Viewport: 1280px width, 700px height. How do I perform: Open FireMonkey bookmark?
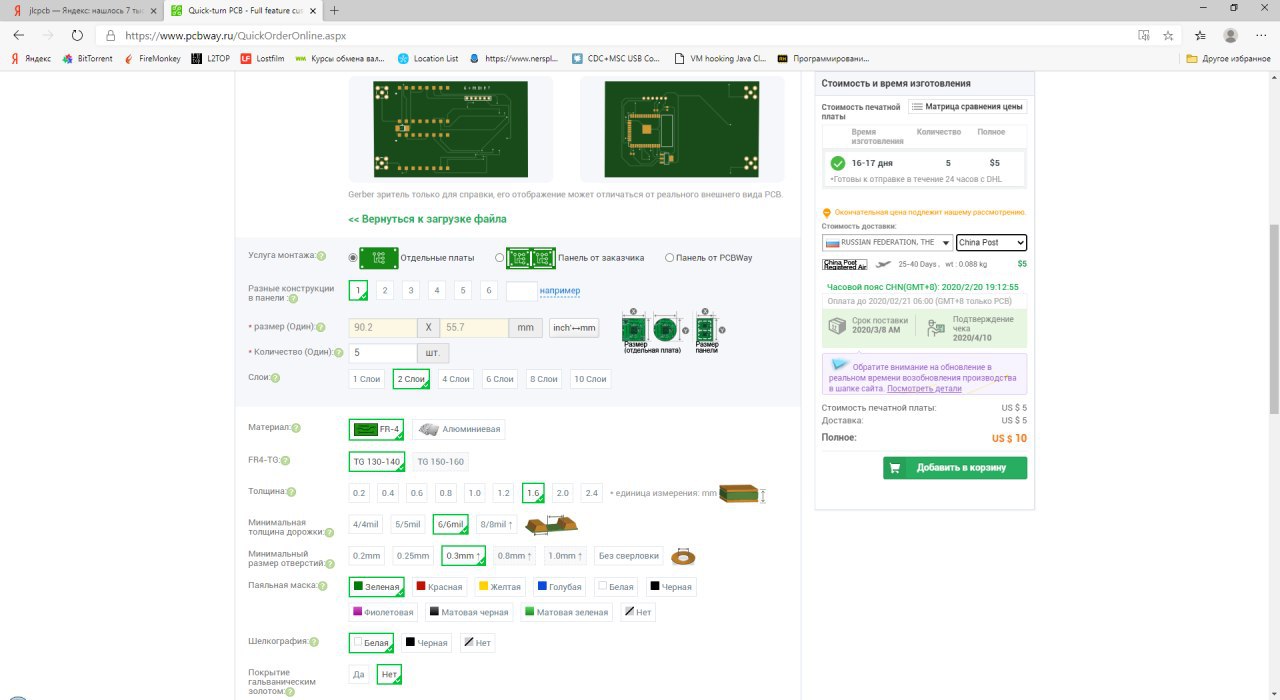click(153, 58)
